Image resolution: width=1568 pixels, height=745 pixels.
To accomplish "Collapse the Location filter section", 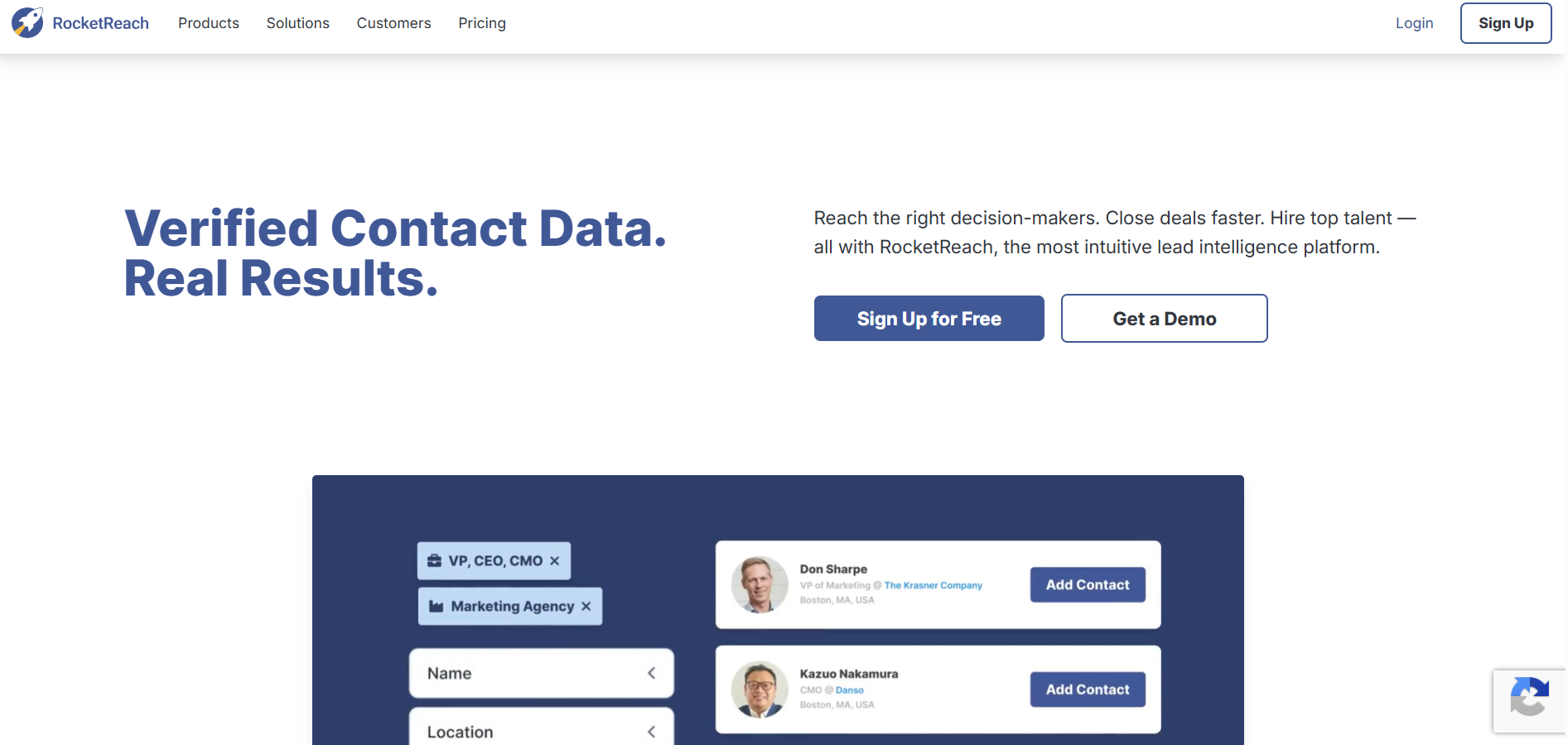I will pos(652,731).
